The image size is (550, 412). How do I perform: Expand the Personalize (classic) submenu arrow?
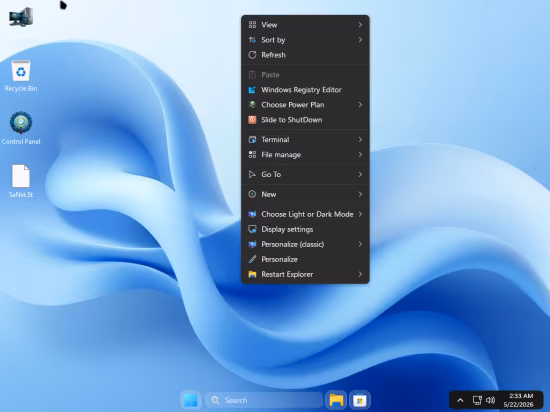pos(360,244)
